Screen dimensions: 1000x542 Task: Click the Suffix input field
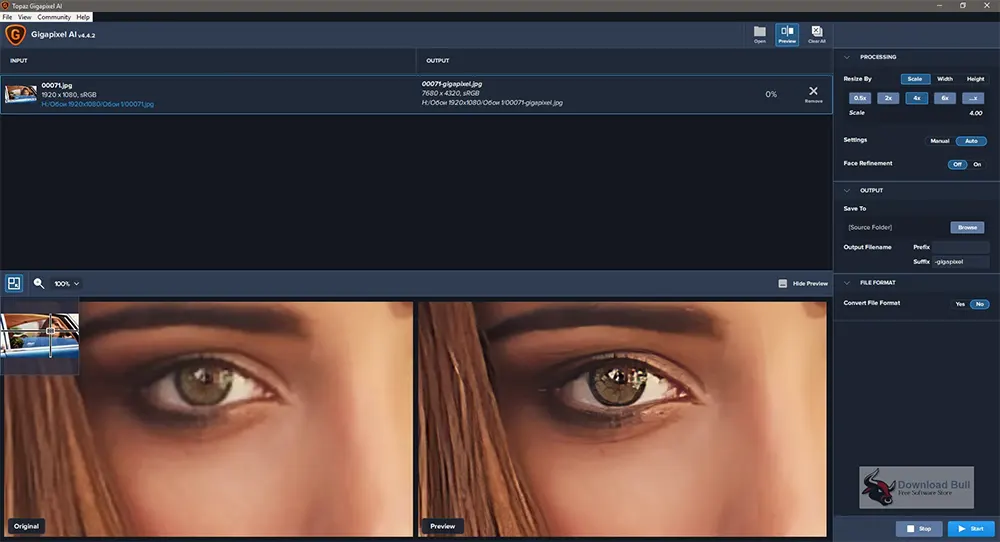click(960, 261)
